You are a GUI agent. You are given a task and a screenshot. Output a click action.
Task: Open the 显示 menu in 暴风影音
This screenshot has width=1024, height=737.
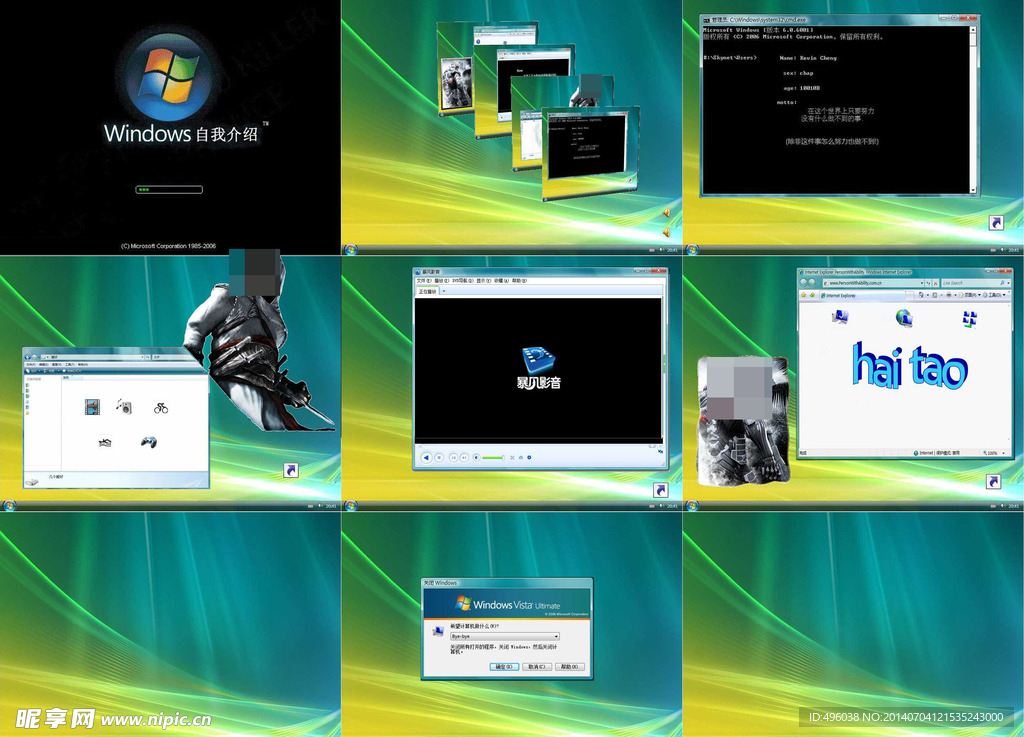[484, 281]
